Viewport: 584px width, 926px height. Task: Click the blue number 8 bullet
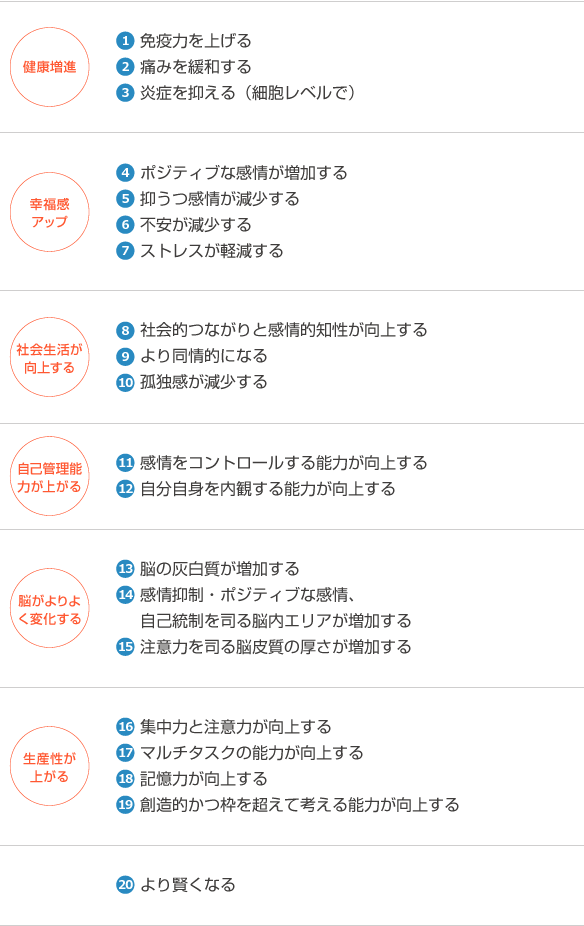pos(125,330)
